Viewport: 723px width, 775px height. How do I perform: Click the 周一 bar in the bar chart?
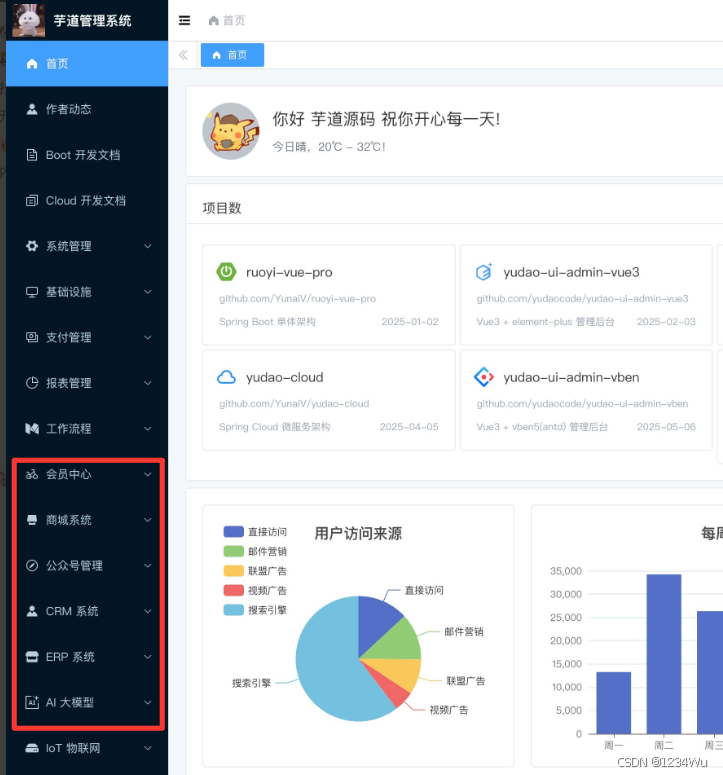[613, 703]
